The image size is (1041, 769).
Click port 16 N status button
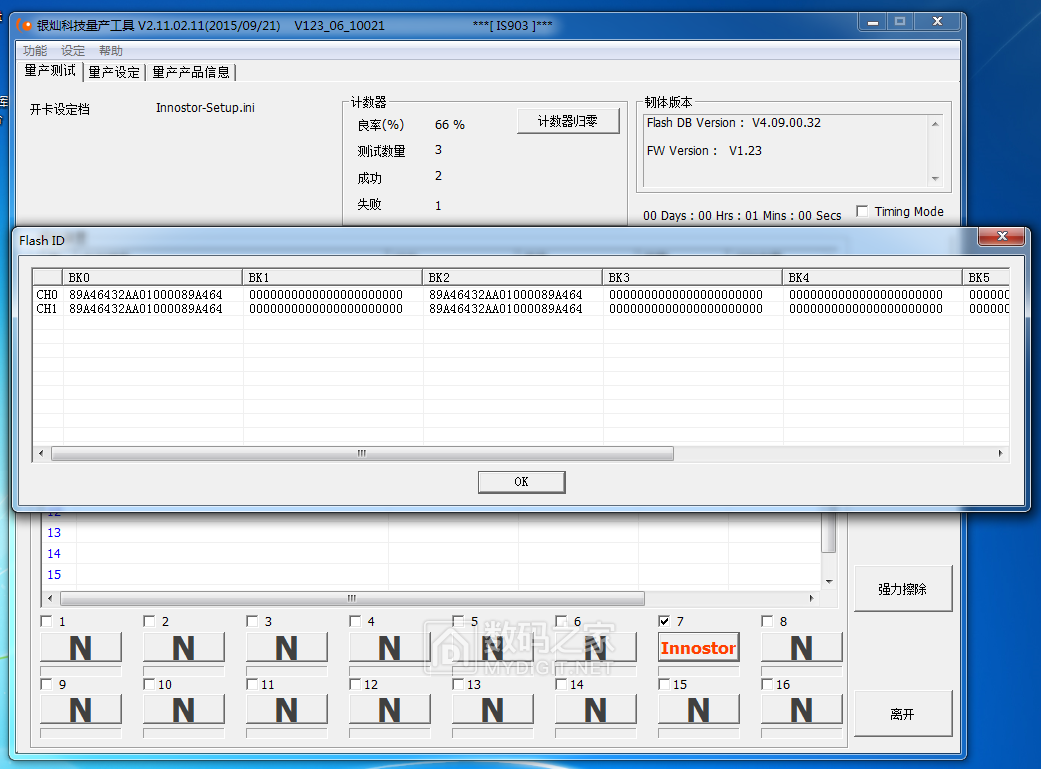tap(801, 710)
